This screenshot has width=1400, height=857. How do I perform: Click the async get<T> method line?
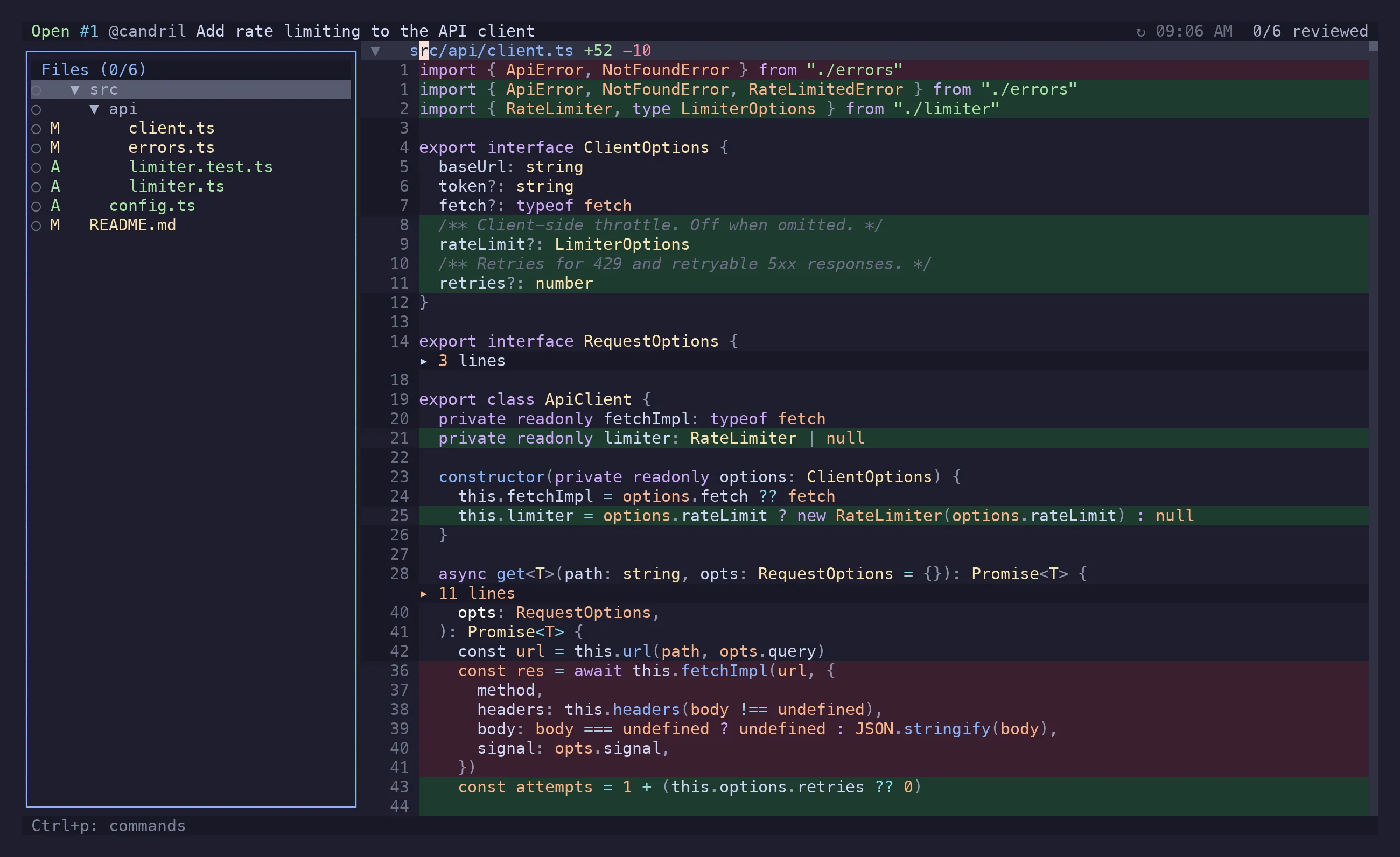[894, 574]
